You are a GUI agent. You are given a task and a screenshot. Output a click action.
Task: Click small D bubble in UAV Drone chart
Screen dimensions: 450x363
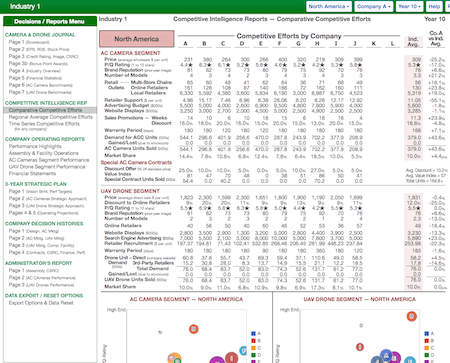click(x=361, y=325)
